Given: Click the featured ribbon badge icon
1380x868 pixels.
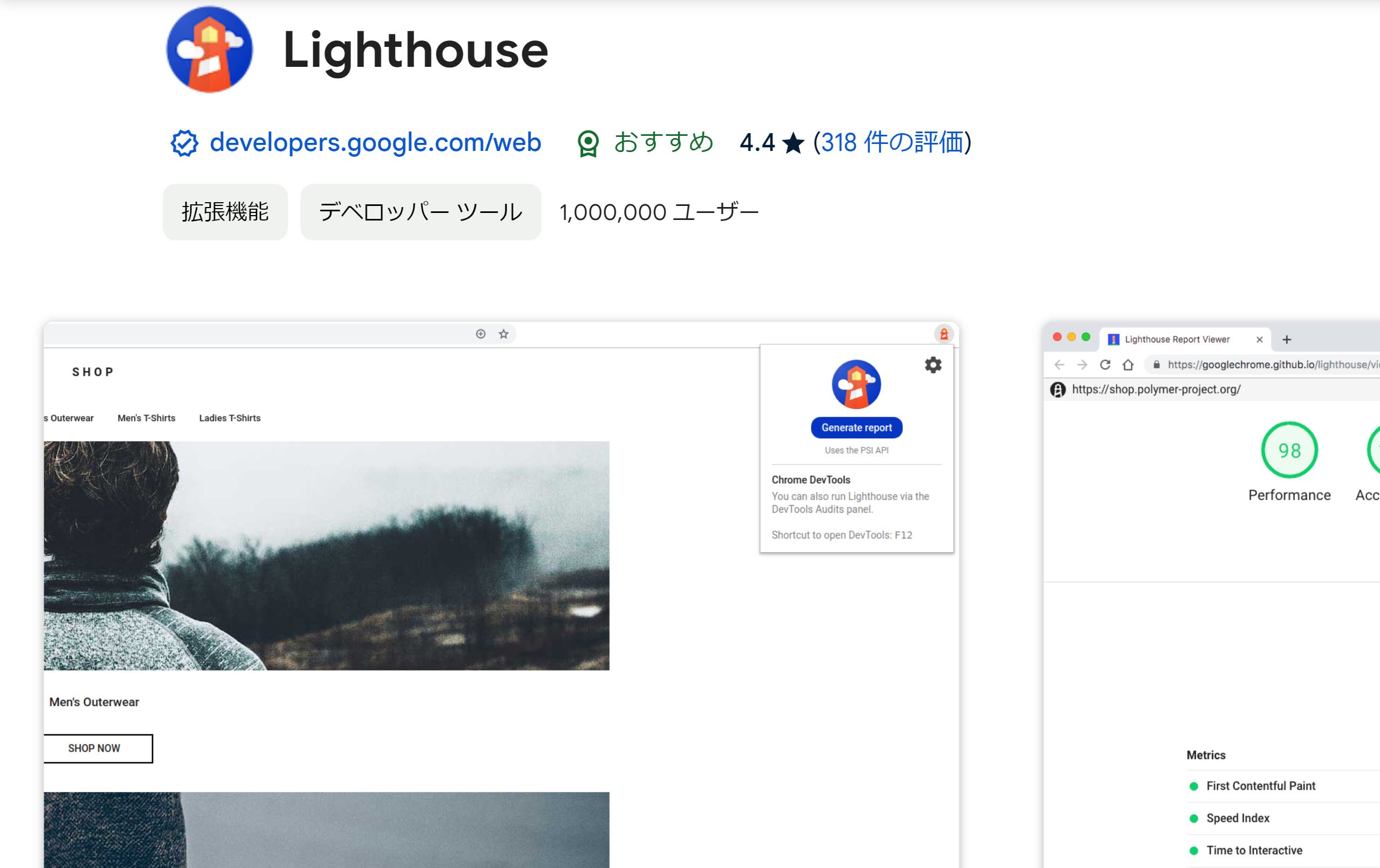Looking at the screenshot, I should pos(588,143).
